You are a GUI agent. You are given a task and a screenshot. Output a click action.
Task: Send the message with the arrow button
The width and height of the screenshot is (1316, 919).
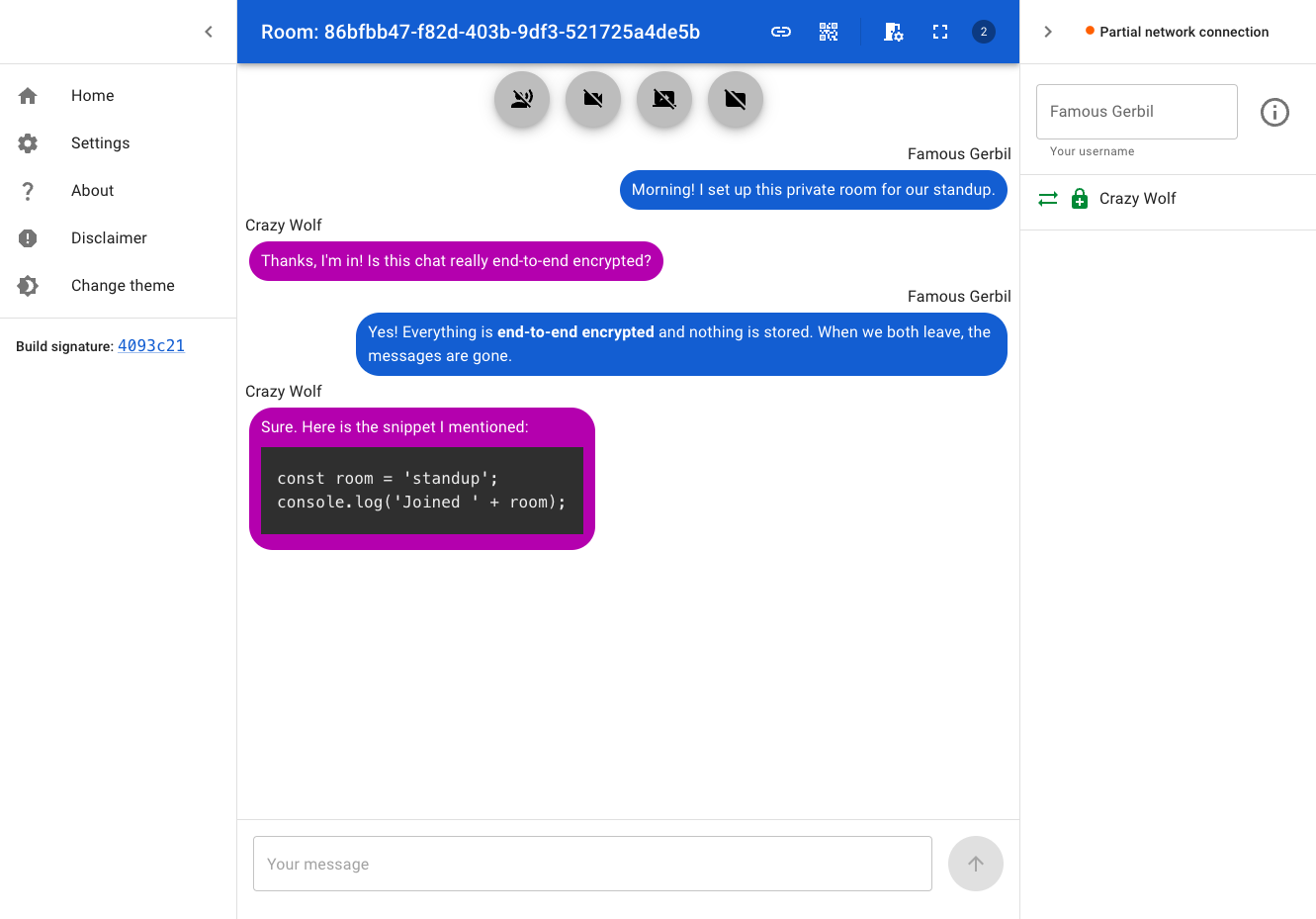976,864
